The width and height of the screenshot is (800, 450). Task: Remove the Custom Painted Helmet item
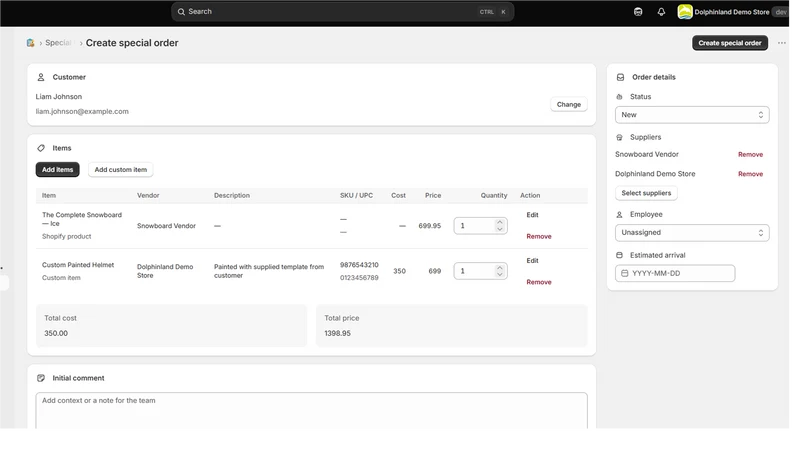tap(539, 282)
